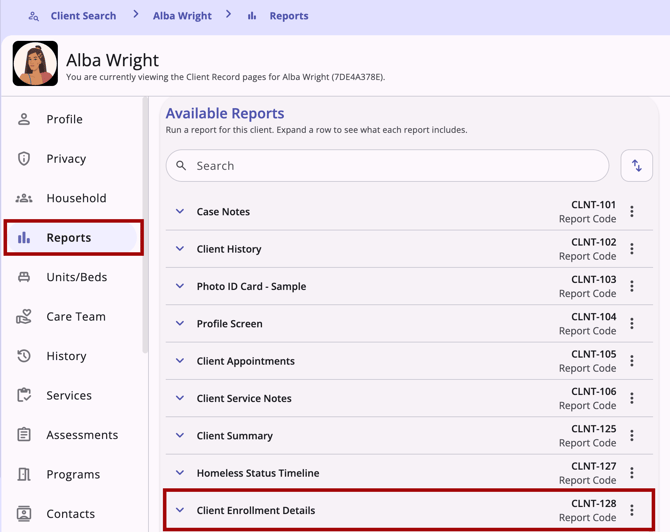
Task: Click the magnifier icon in search box
Action: click(181, 165)
